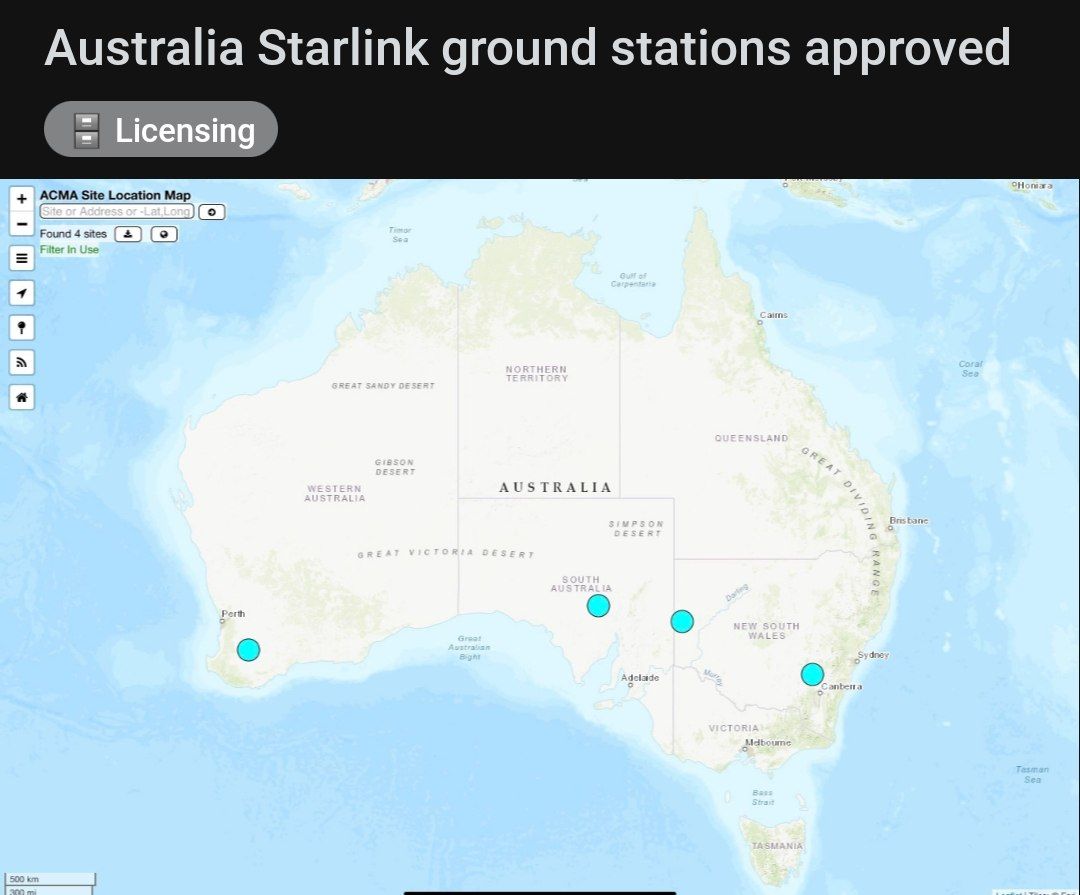
Task: Select the ground station marker near Perth
Action: pos(249,650)
